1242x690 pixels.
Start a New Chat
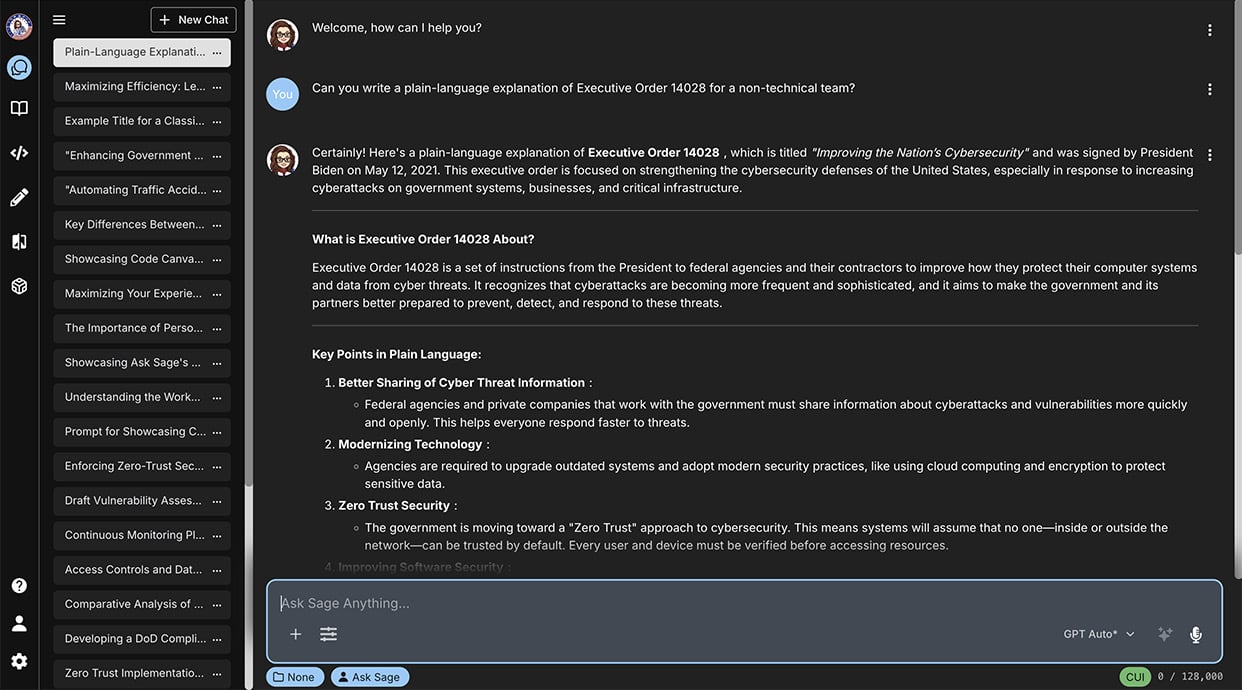194,20
